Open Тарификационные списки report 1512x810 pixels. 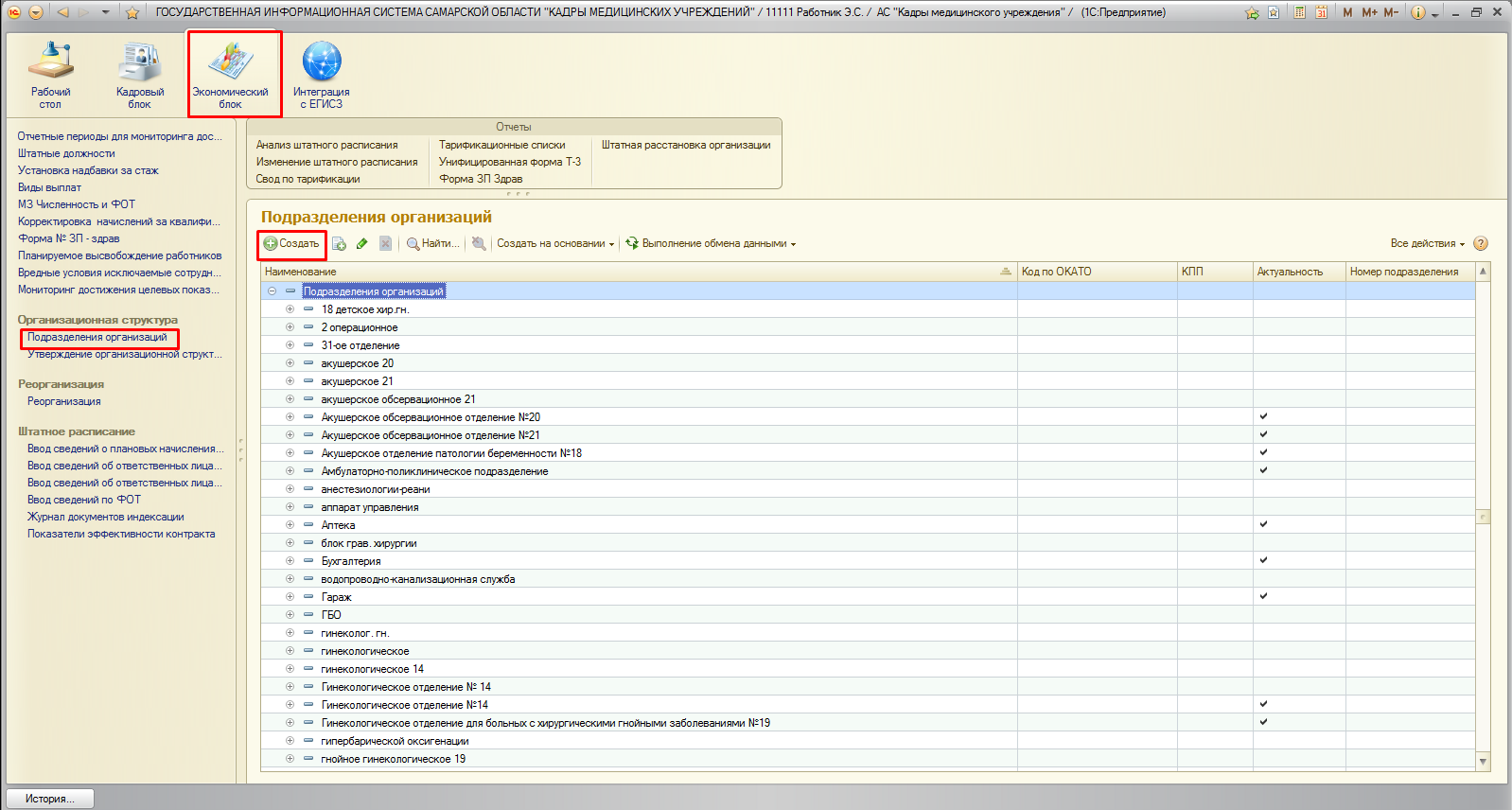click(501, 145)
